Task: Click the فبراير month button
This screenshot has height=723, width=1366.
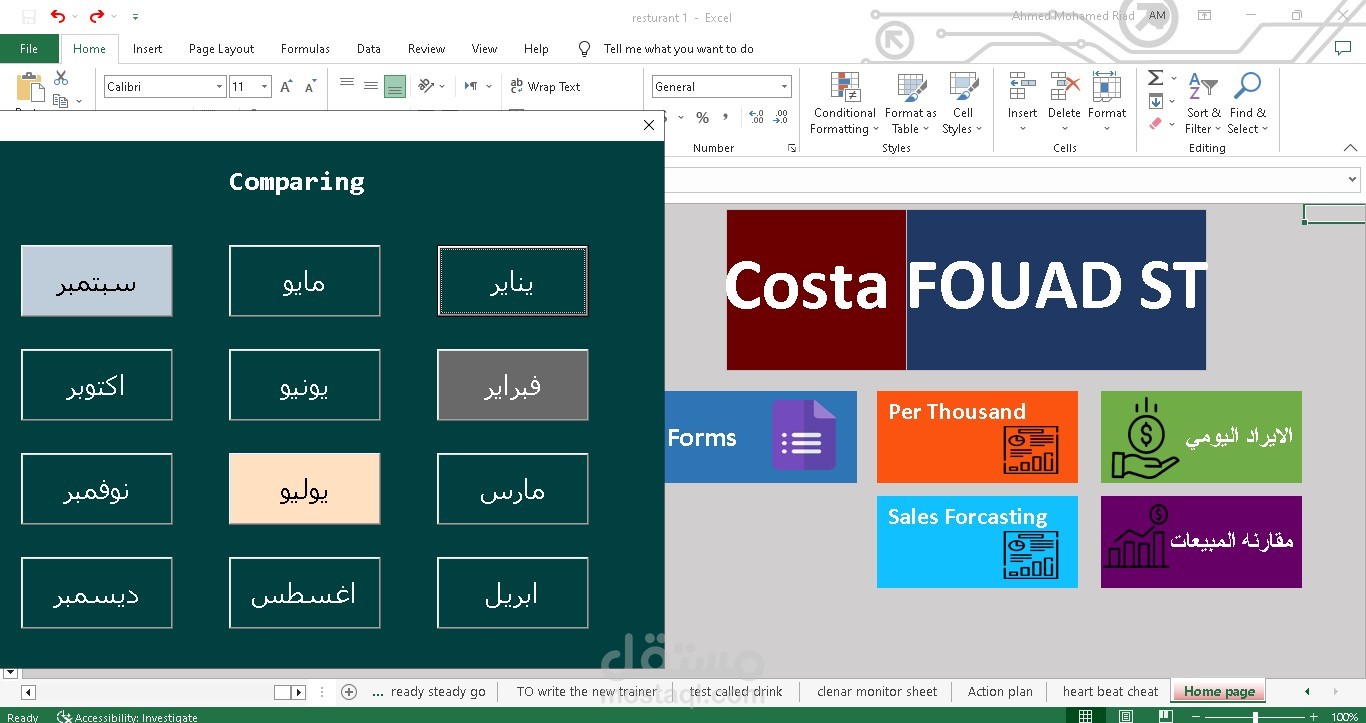Action: (x=513, y=385)
